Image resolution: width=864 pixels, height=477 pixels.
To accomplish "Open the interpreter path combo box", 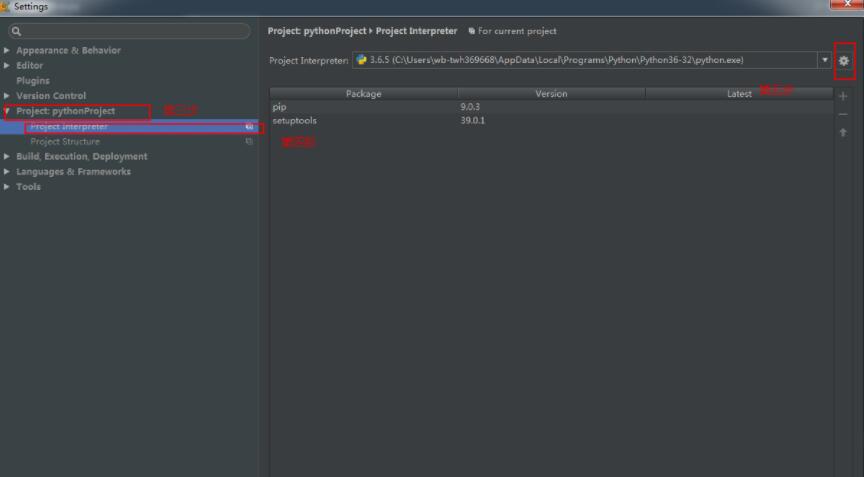I will click(591, 60).
